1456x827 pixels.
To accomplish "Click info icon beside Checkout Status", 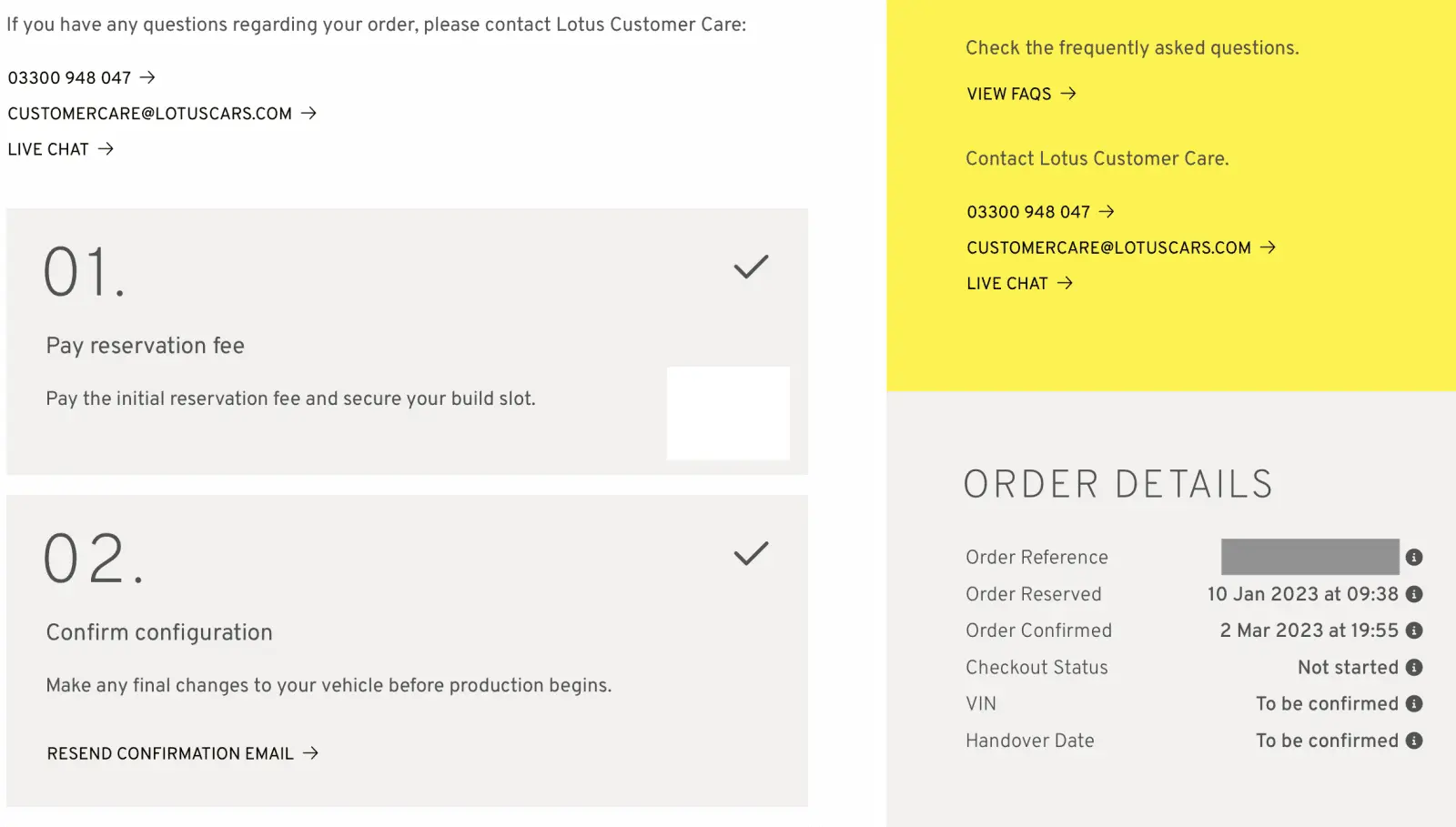I will point(1413,667).
